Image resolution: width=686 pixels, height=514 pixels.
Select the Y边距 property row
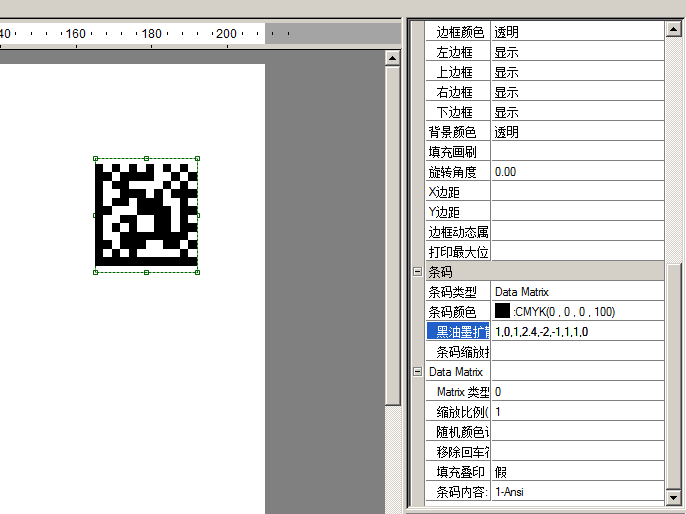tap(545, 212)
